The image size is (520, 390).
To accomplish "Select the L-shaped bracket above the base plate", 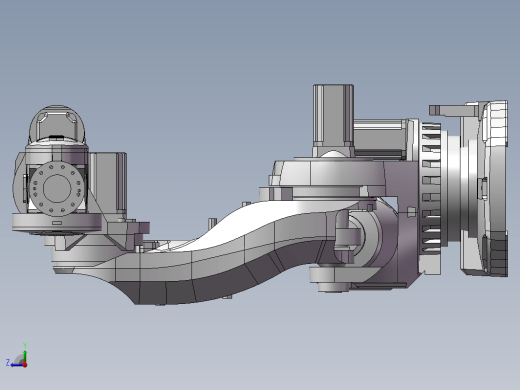I will click(454, 110).
